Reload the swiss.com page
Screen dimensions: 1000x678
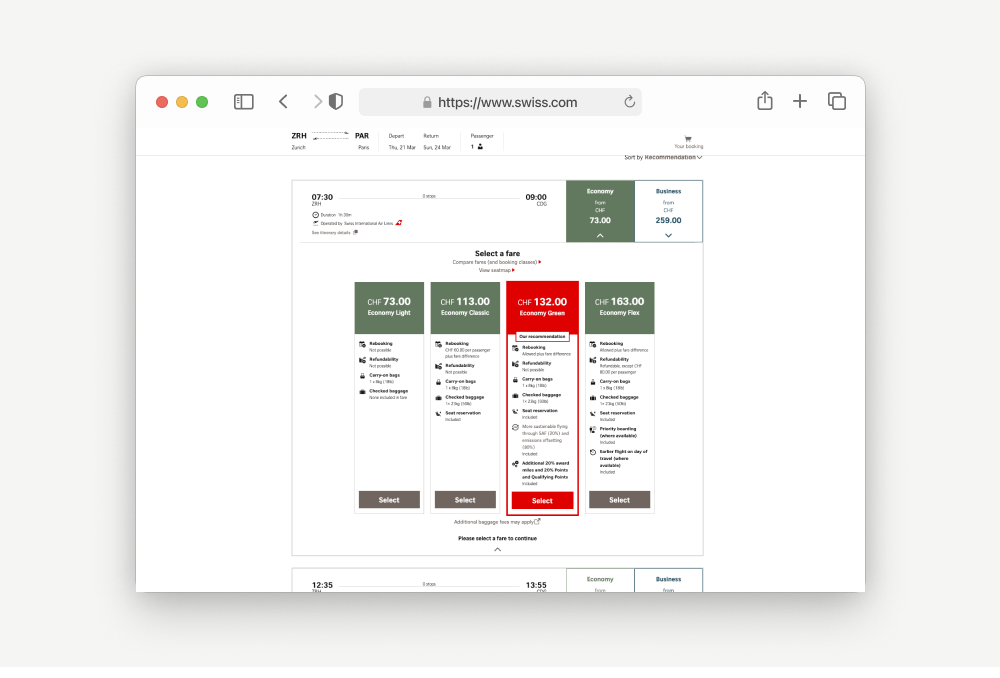tap(629, 101)
